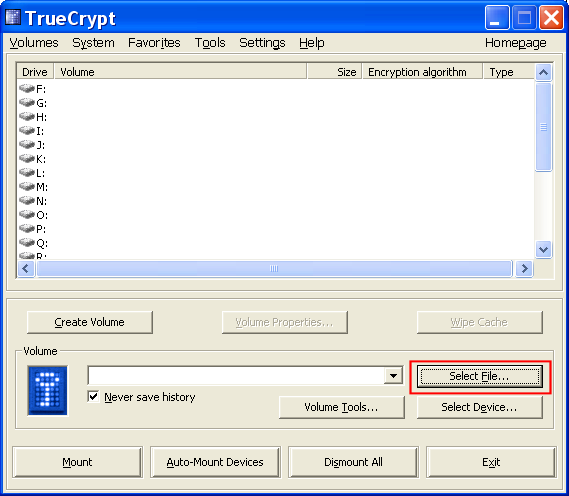Click the Volume column header

[180, 71]
